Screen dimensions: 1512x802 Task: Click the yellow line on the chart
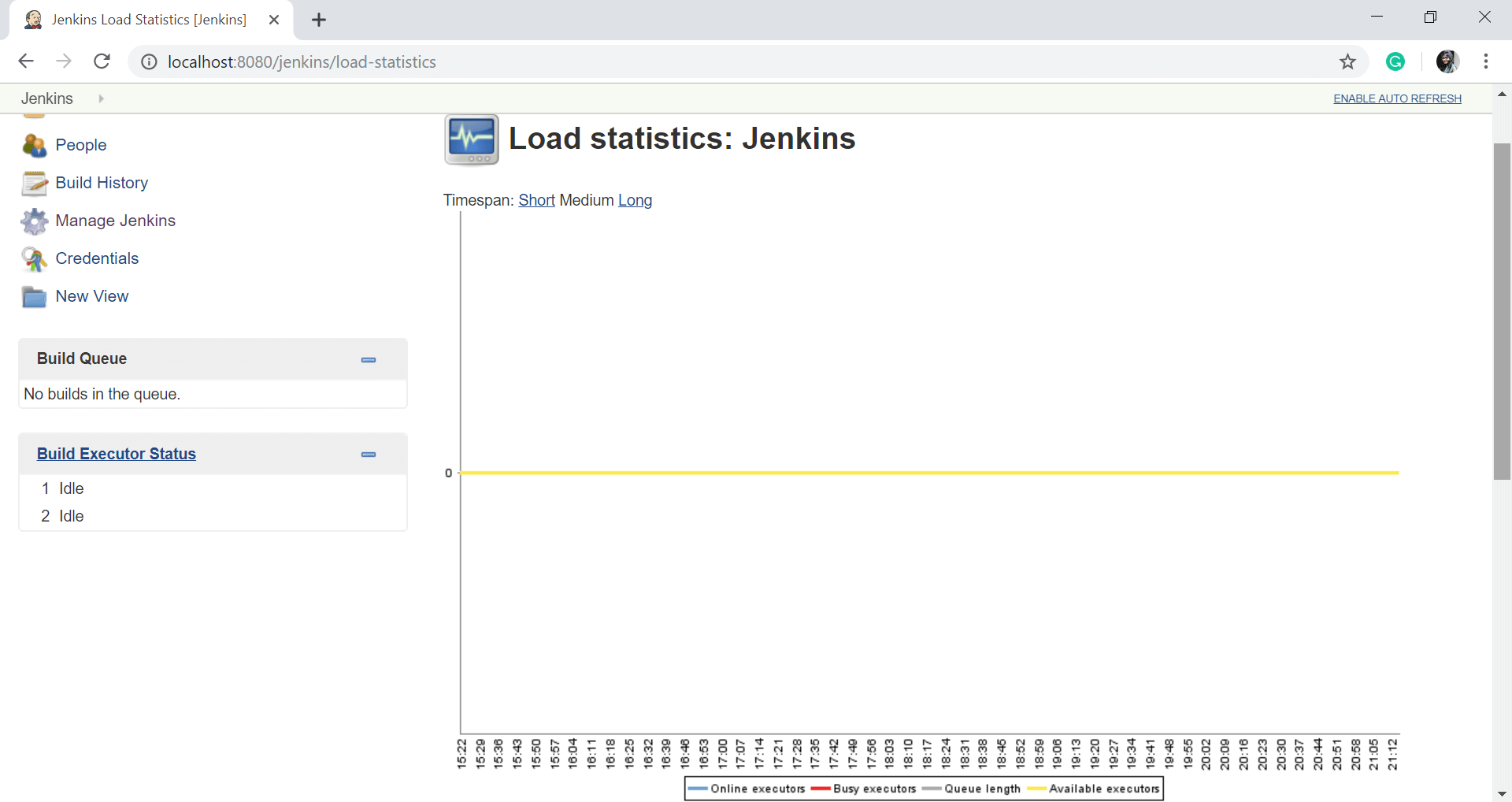click(x=929, y=473)
